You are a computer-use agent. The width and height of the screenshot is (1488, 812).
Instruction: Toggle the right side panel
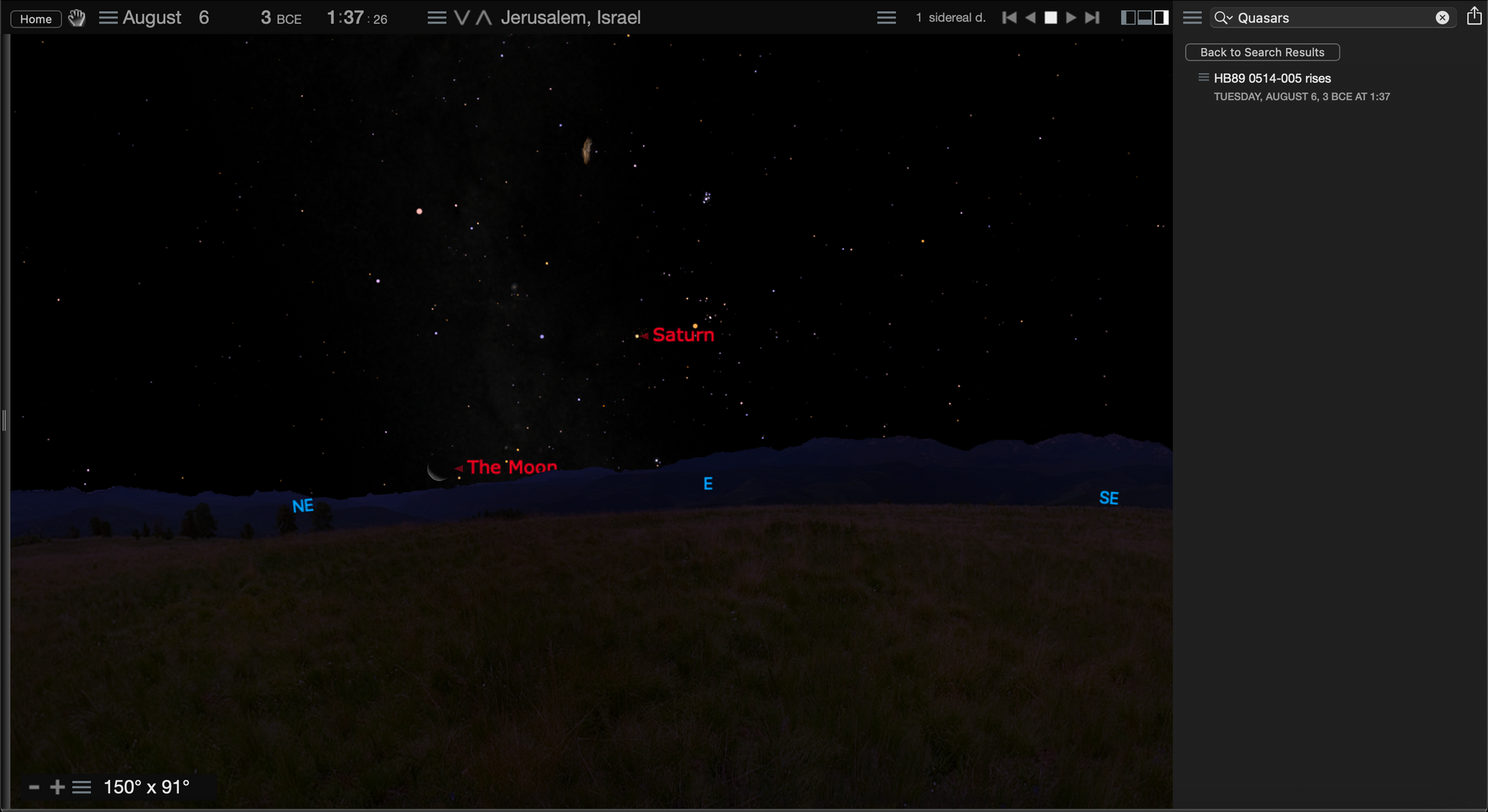pos(1161,18)
